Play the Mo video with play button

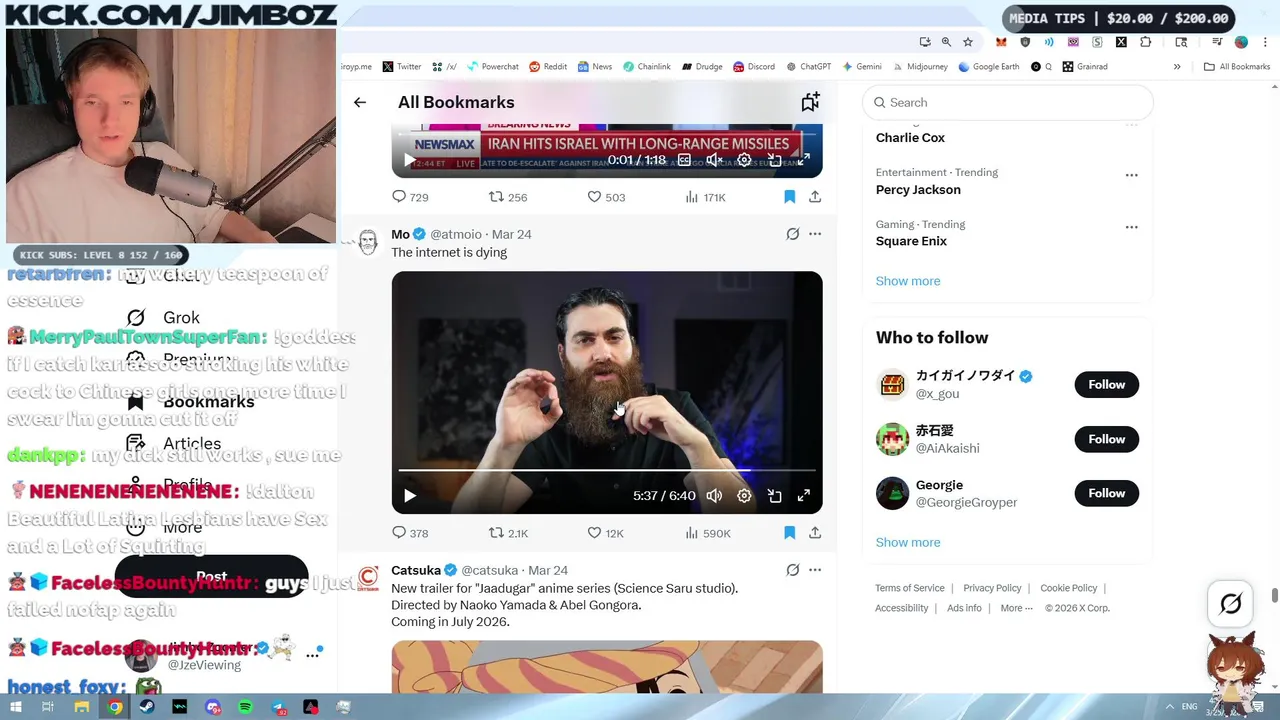(409, 496)
